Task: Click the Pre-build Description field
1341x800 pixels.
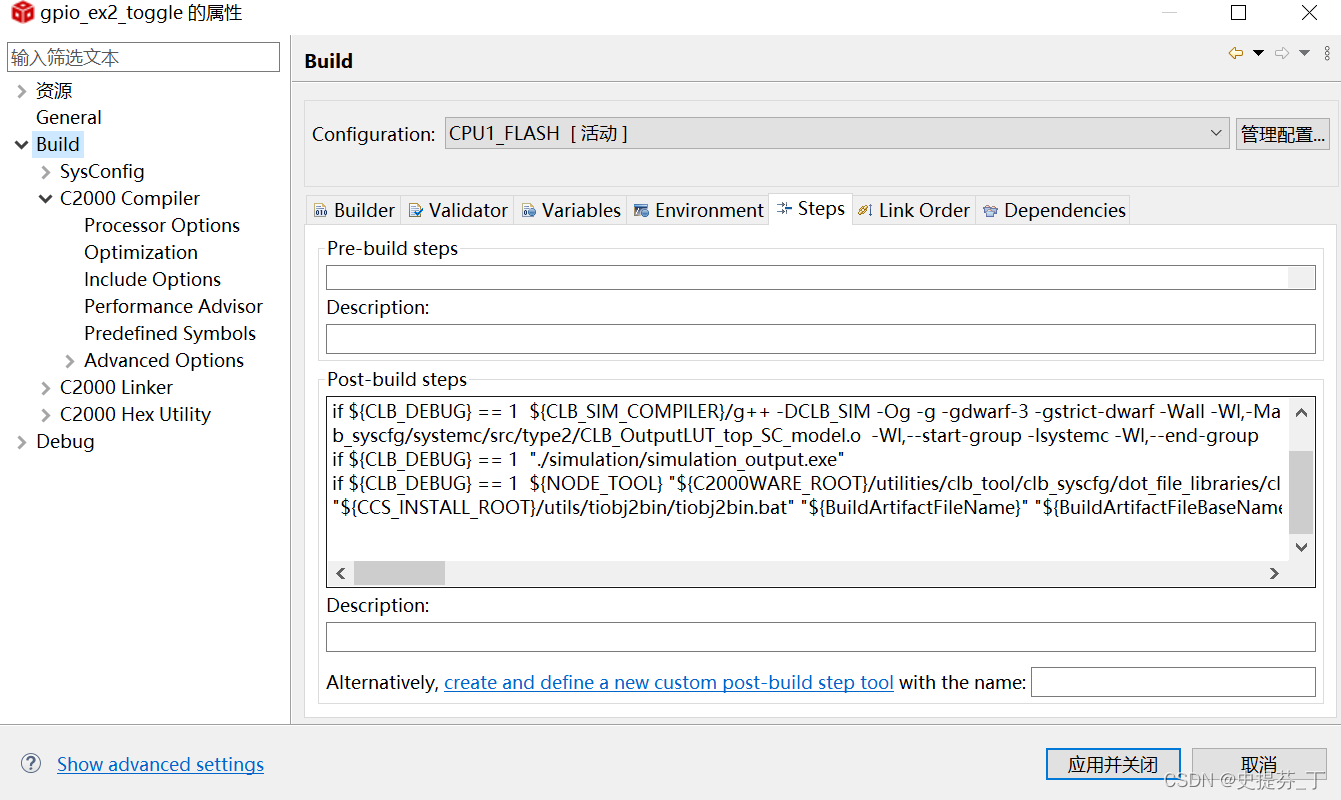Action: [x=821, y=338]
